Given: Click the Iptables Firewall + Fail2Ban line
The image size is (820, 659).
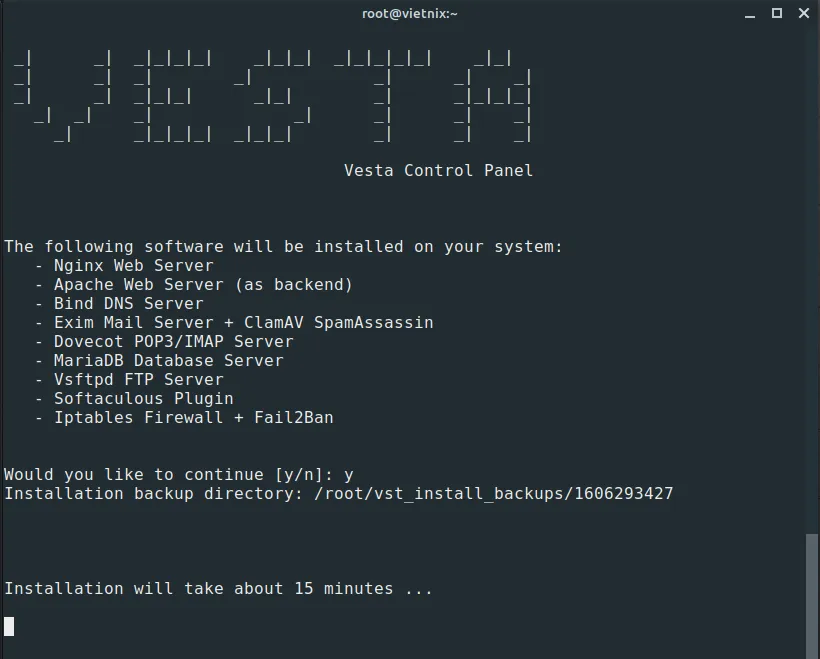Looking at the screenshot, I should pos(184,418).
